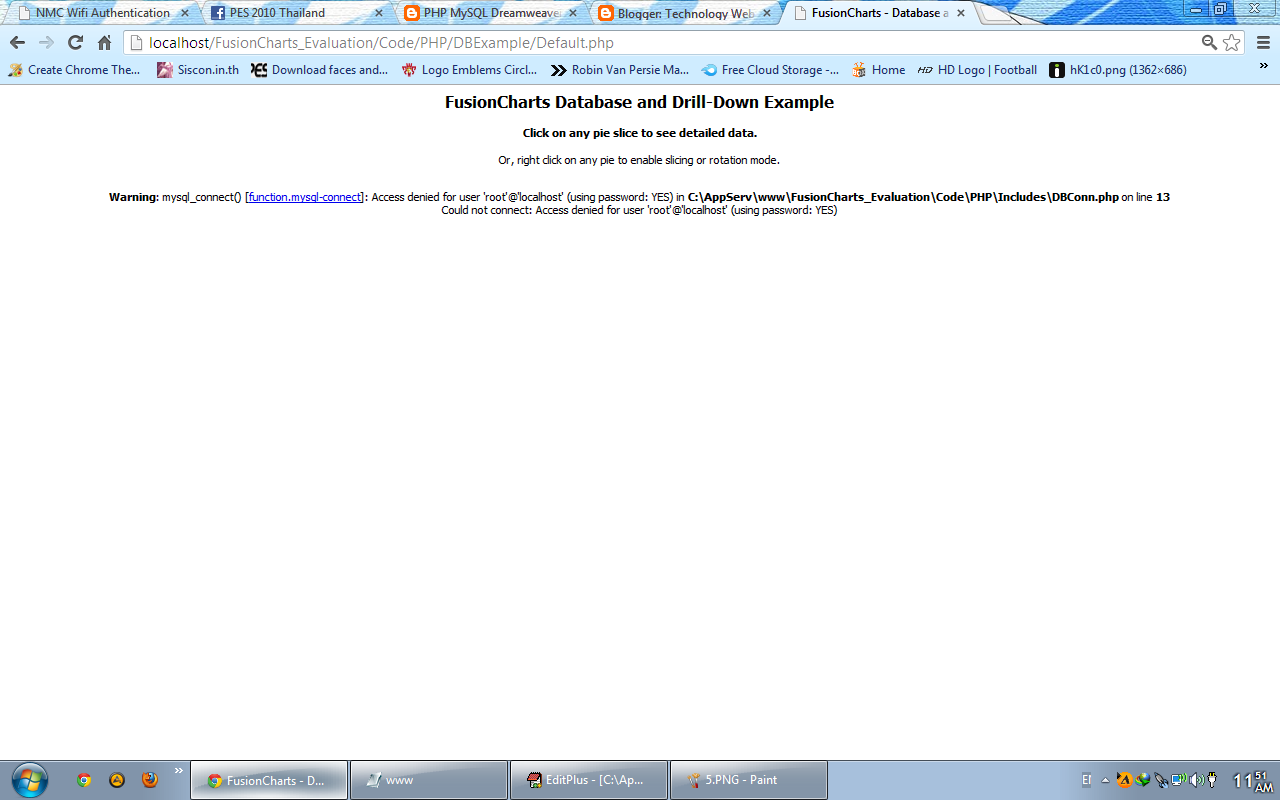Close the PHP MySQL Dreamweaver tab

573,13
